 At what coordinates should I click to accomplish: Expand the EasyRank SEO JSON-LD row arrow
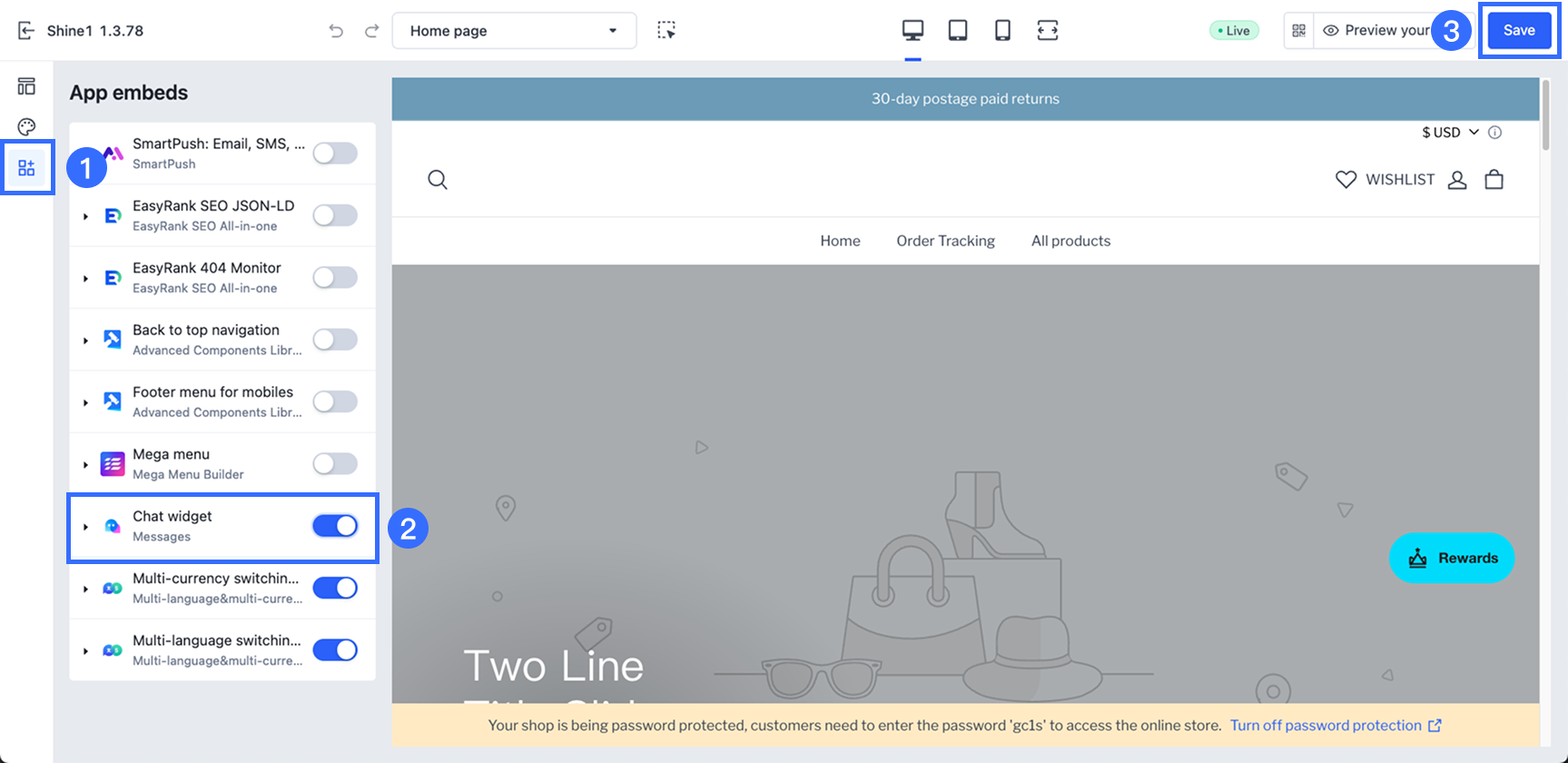pyautogui.click(x=85, y=216)
